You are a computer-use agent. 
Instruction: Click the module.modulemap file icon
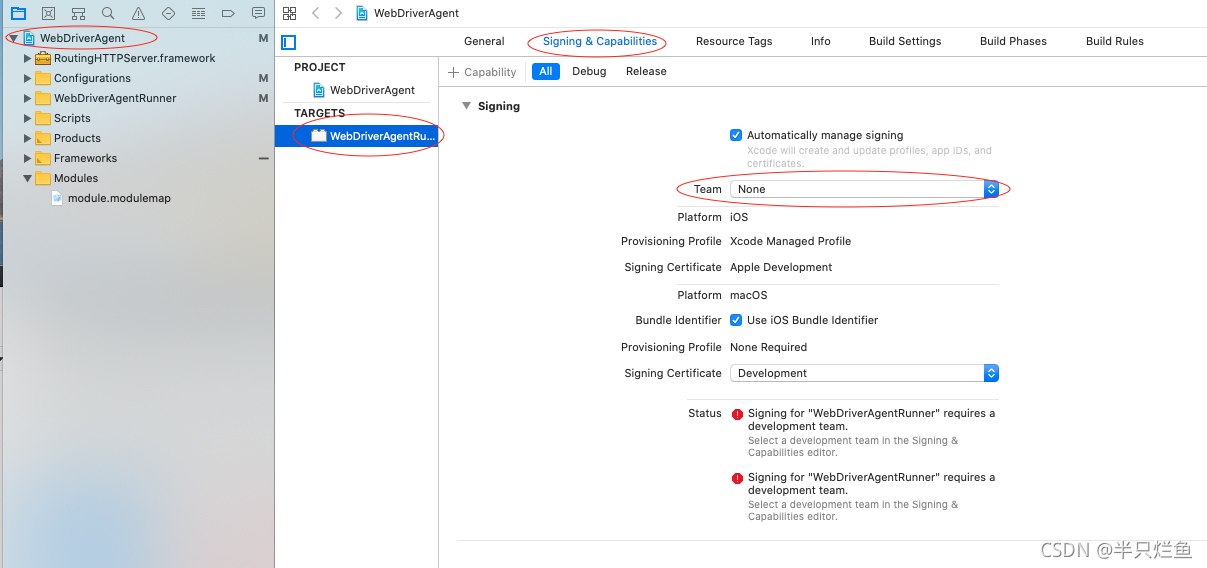[x=57, y=198]
